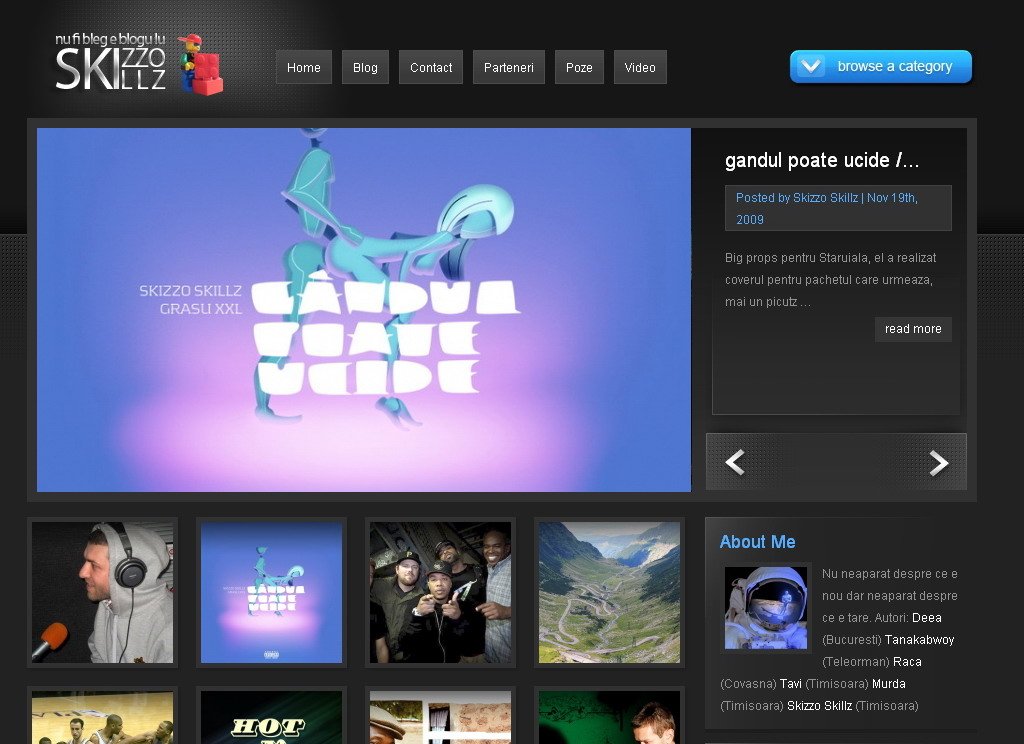Viewport: 1024px width, 744px height.
Task: Open the Contact page
Action: 431,67
